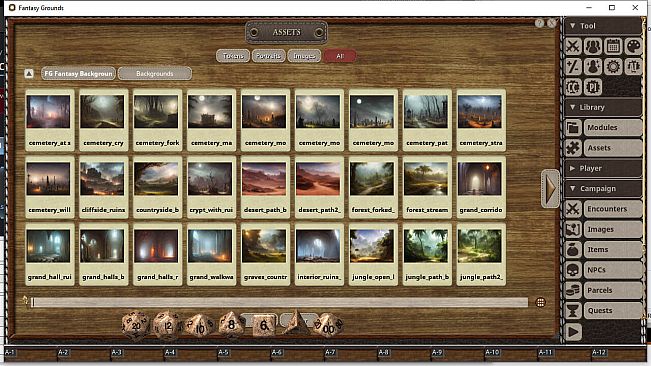Open the Party Sheet people icon
The height and width of the screenshot is (366, 651).
coord(593,46)
